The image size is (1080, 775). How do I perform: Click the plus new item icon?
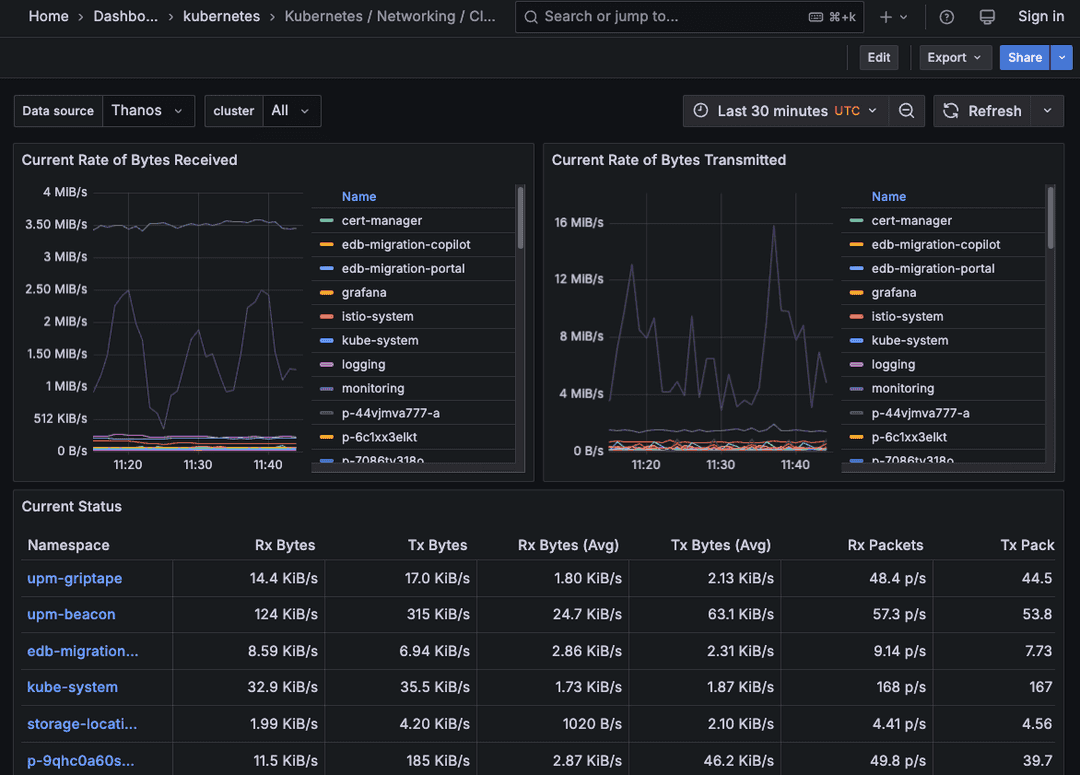click(x=886, y=17)
